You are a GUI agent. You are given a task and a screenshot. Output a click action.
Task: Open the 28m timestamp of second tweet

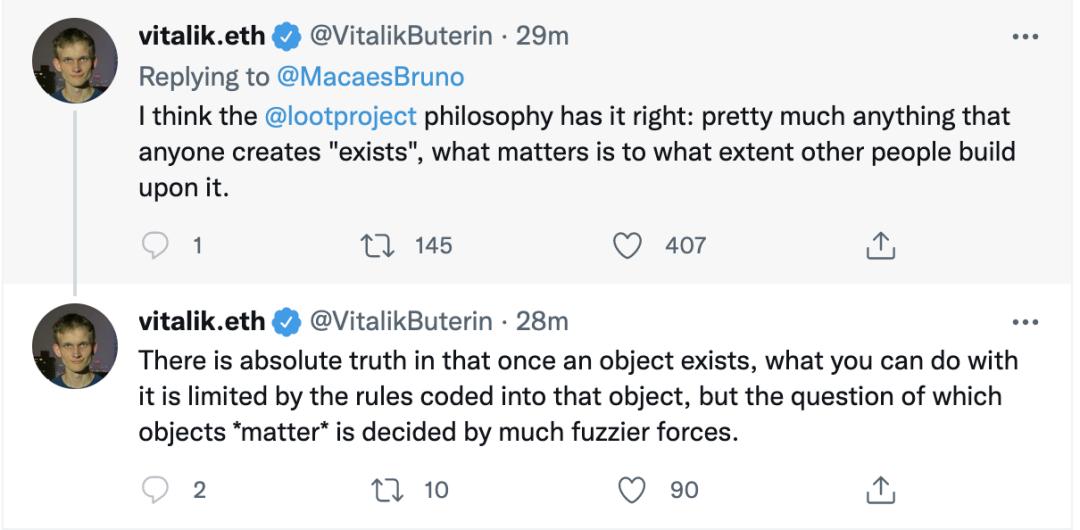coord(542,322)
